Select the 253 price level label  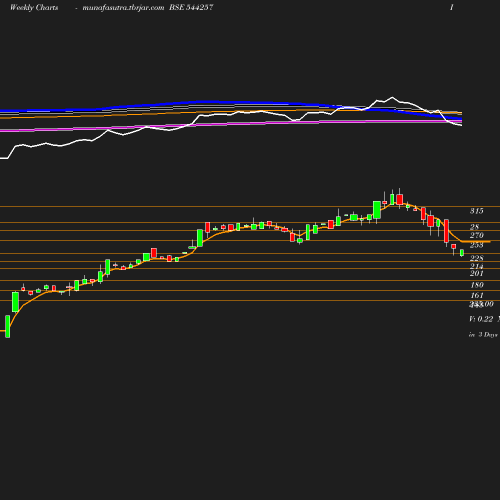coord(477,245)
